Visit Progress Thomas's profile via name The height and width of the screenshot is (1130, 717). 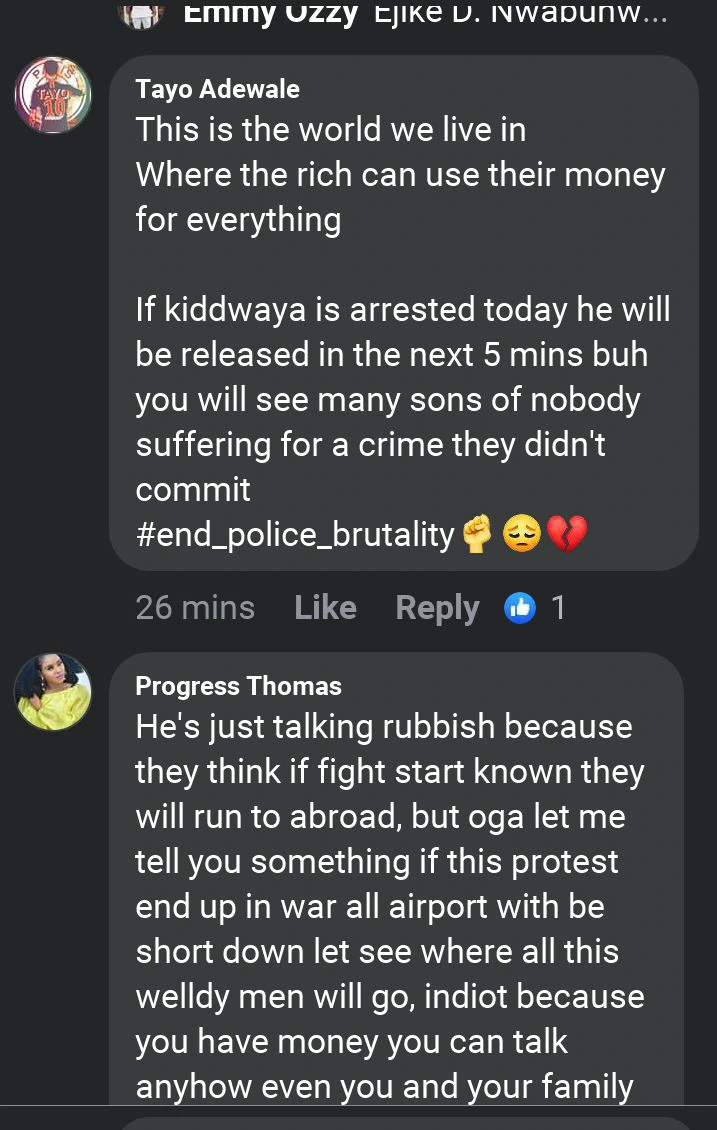coord(238,686)
